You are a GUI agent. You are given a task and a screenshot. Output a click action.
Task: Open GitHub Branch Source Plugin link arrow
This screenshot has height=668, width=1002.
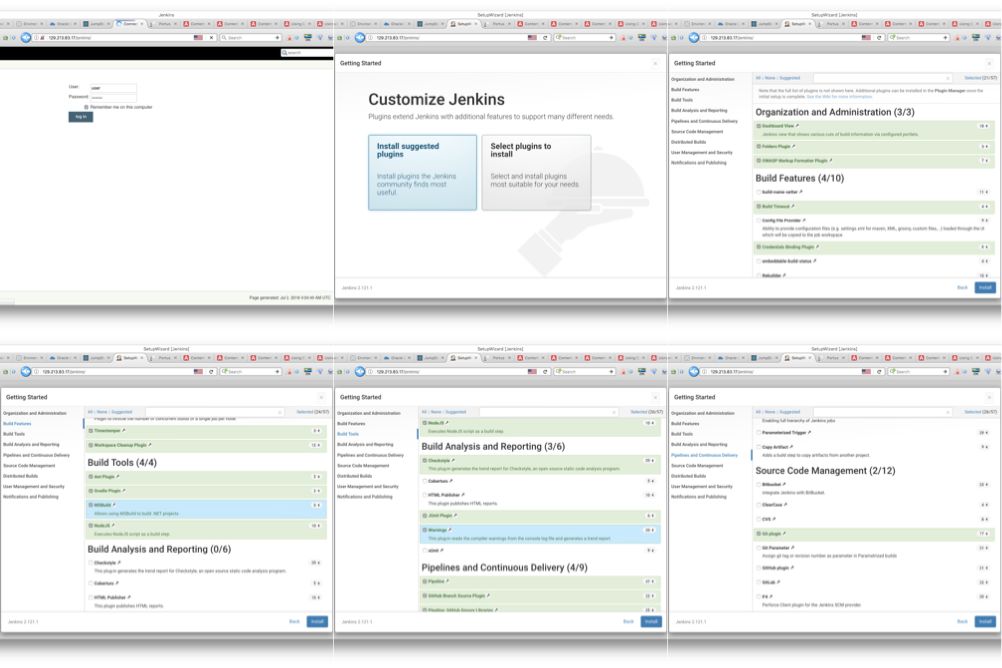pyautogui.click(x=489, y=596)
